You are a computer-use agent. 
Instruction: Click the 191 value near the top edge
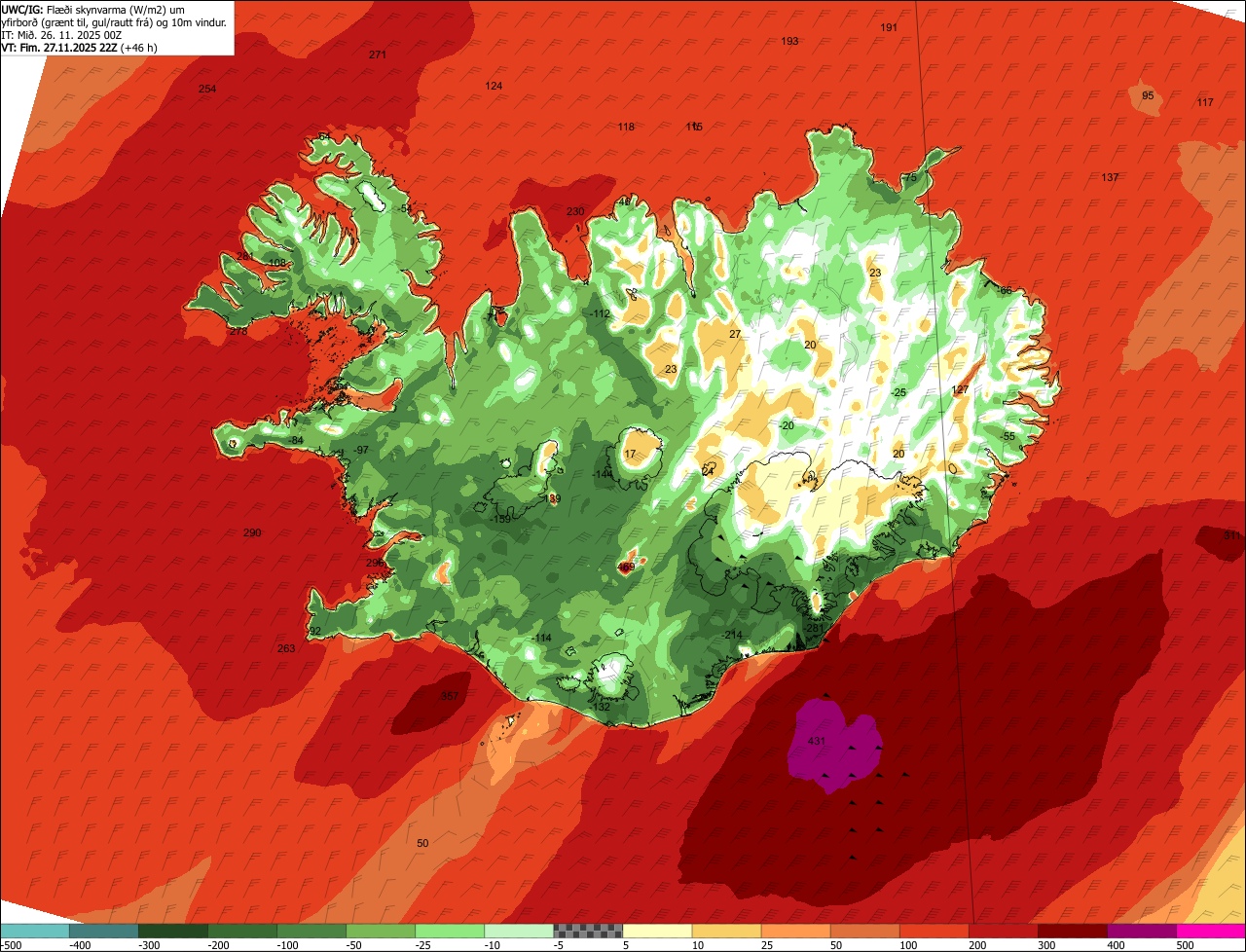(889, 27)
